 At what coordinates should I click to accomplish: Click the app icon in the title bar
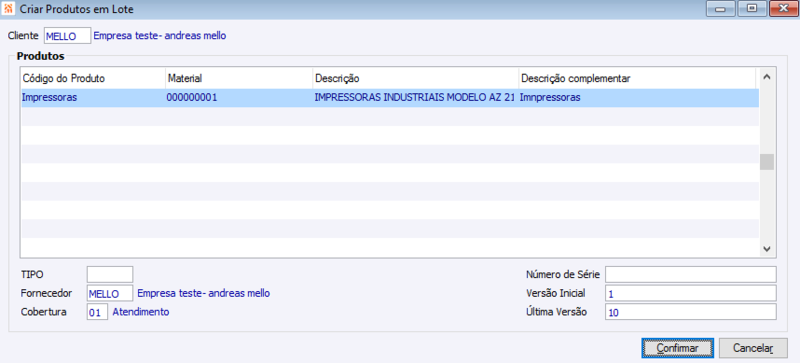[x=8, y=9]
